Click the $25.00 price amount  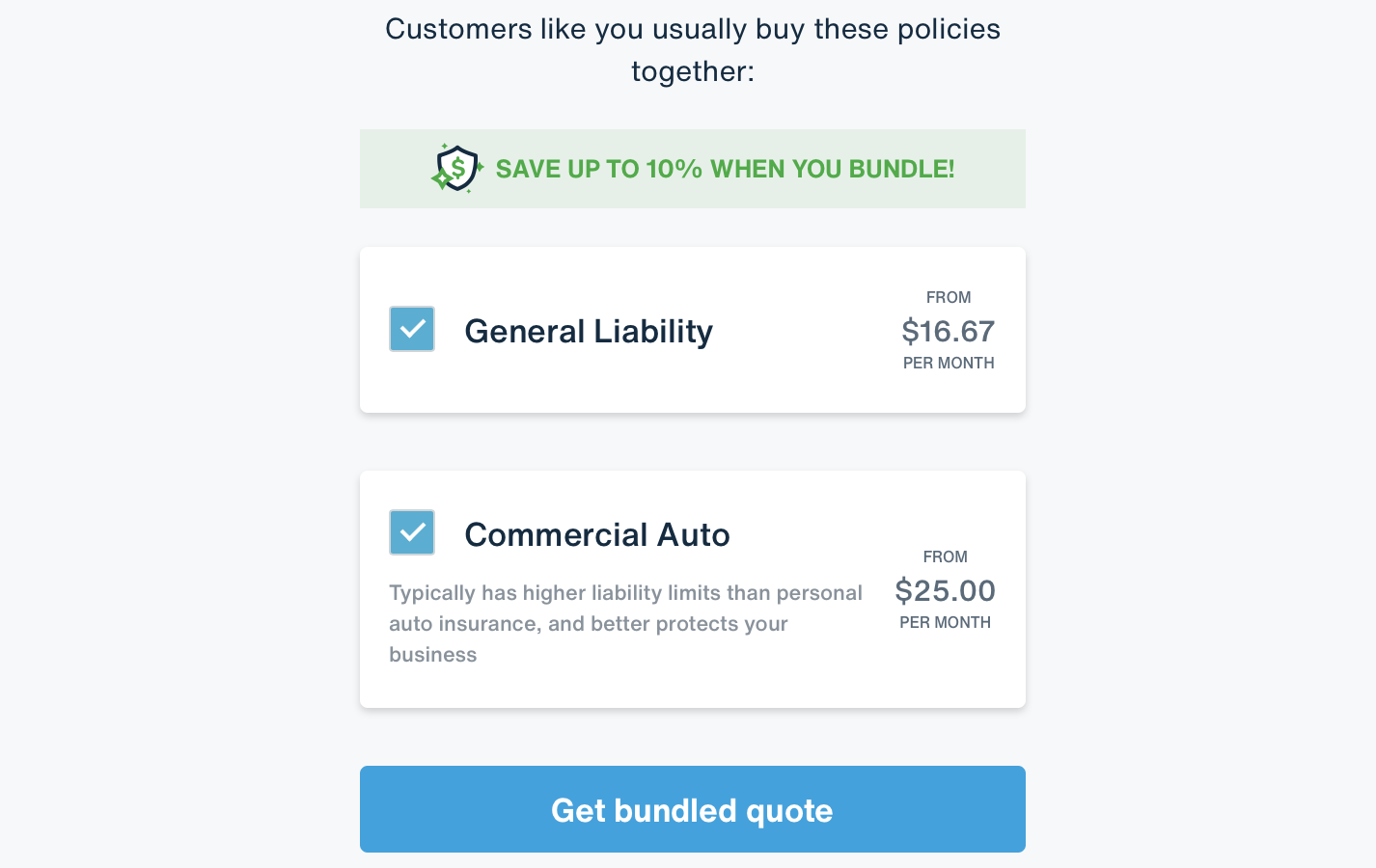[945, 590]
